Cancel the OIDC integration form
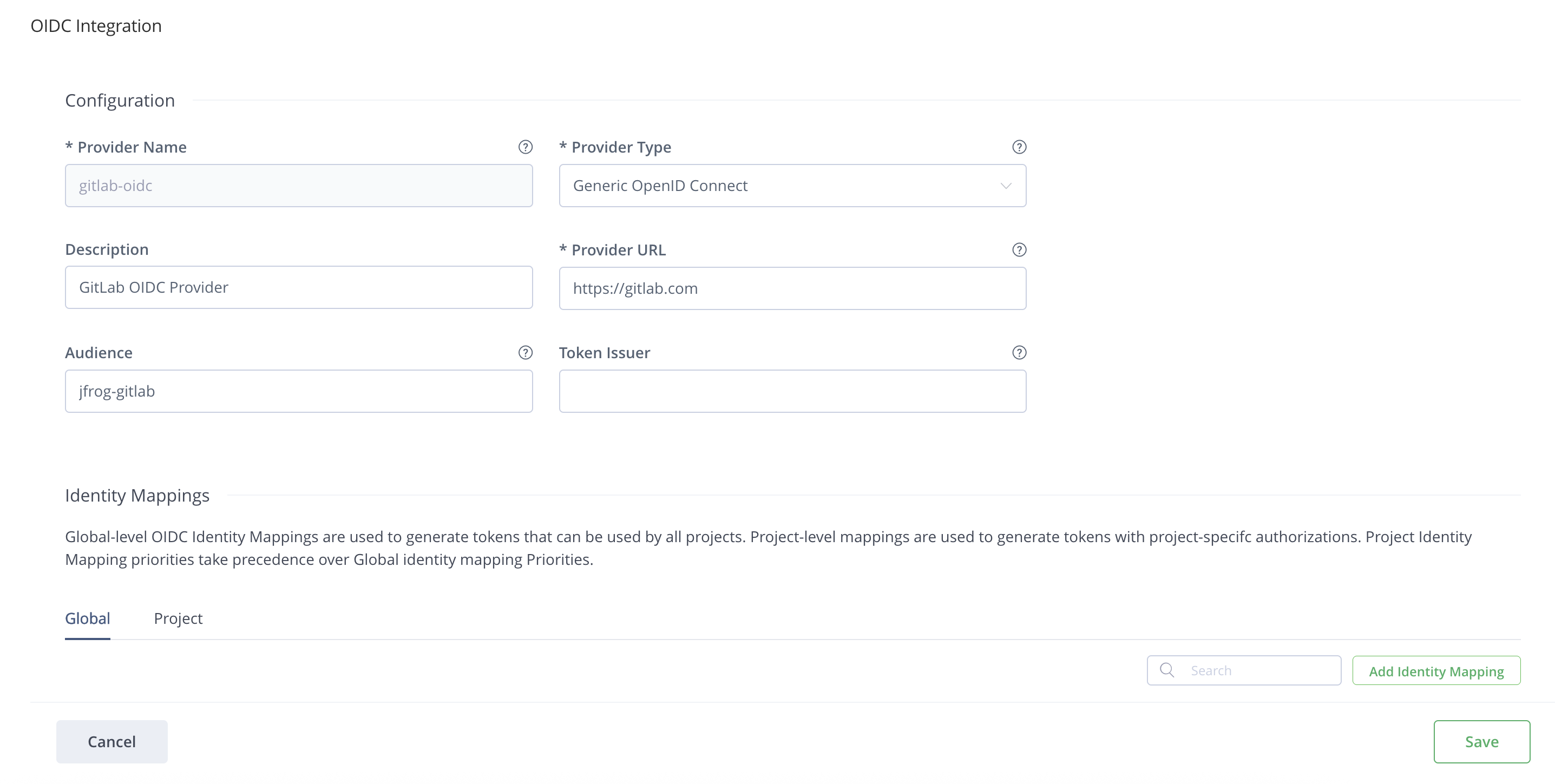Screen dimensions: 1555x784 111,741
